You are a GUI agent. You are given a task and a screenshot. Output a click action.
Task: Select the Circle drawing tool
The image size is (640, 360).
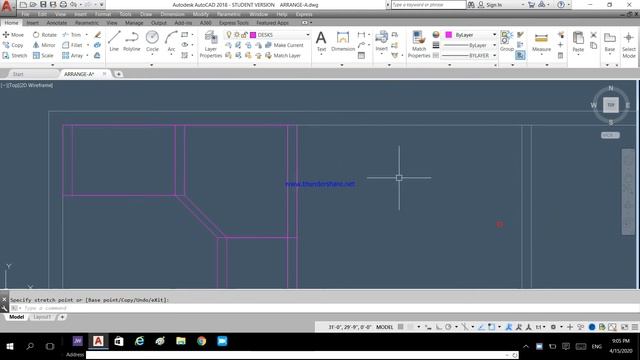(152, 41)
